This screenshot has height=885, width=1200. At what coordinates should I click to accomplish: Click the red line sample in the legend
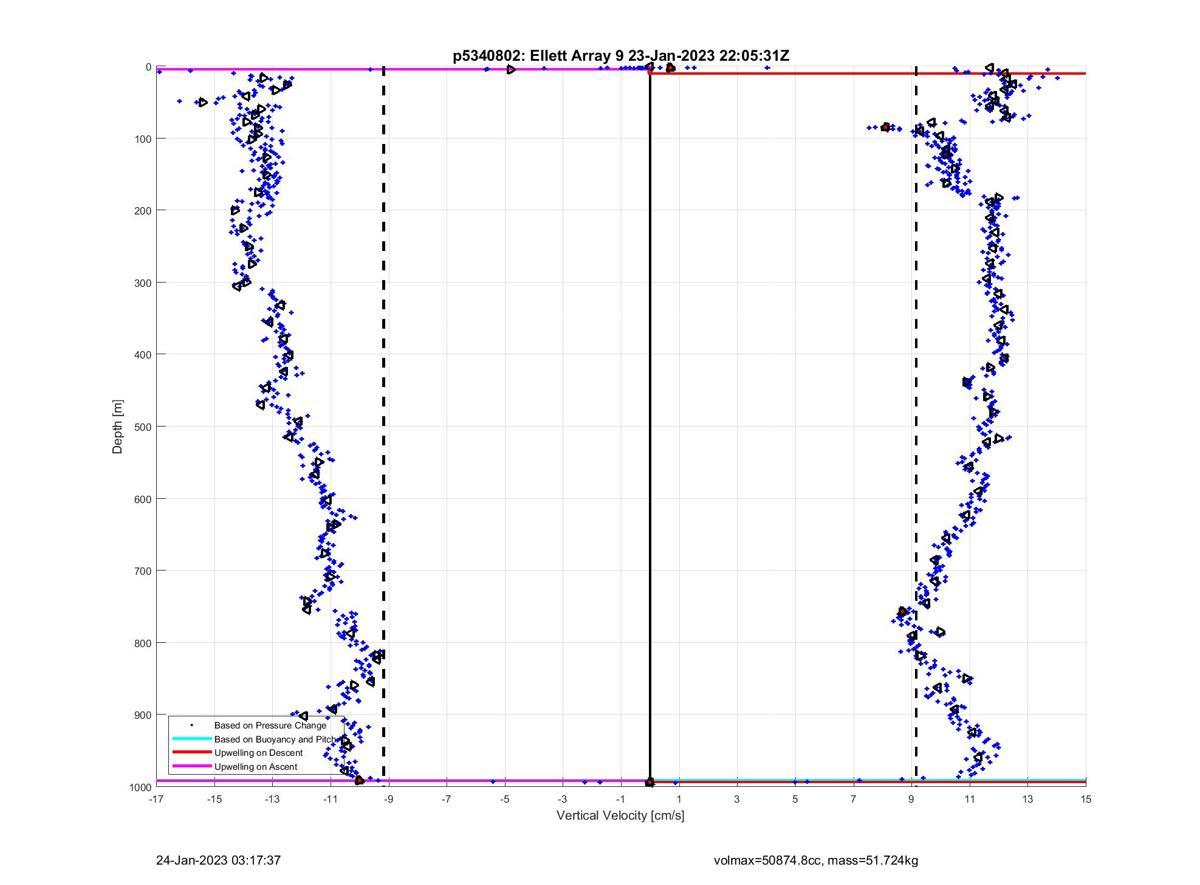click(x=191, y=752)
